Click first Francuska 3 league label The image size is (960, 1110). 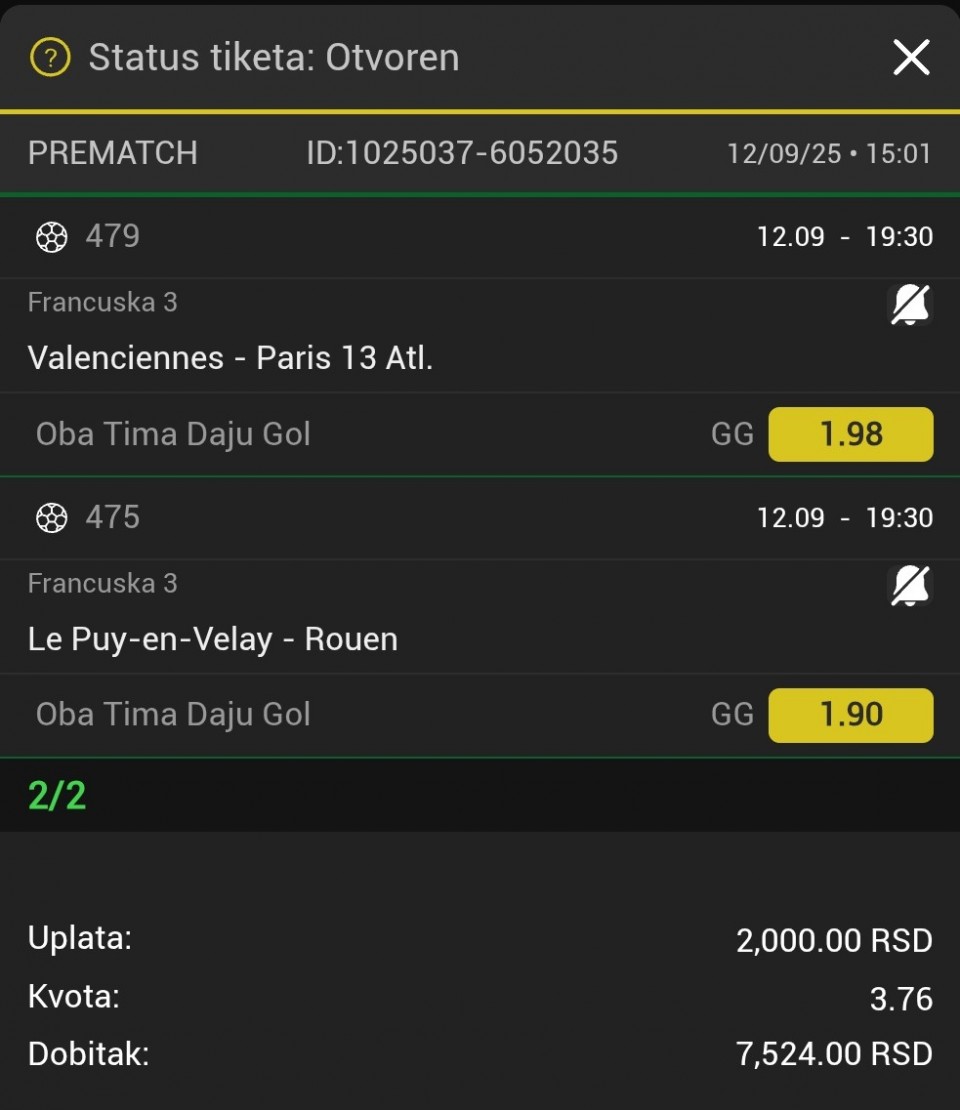pos(103,302)
